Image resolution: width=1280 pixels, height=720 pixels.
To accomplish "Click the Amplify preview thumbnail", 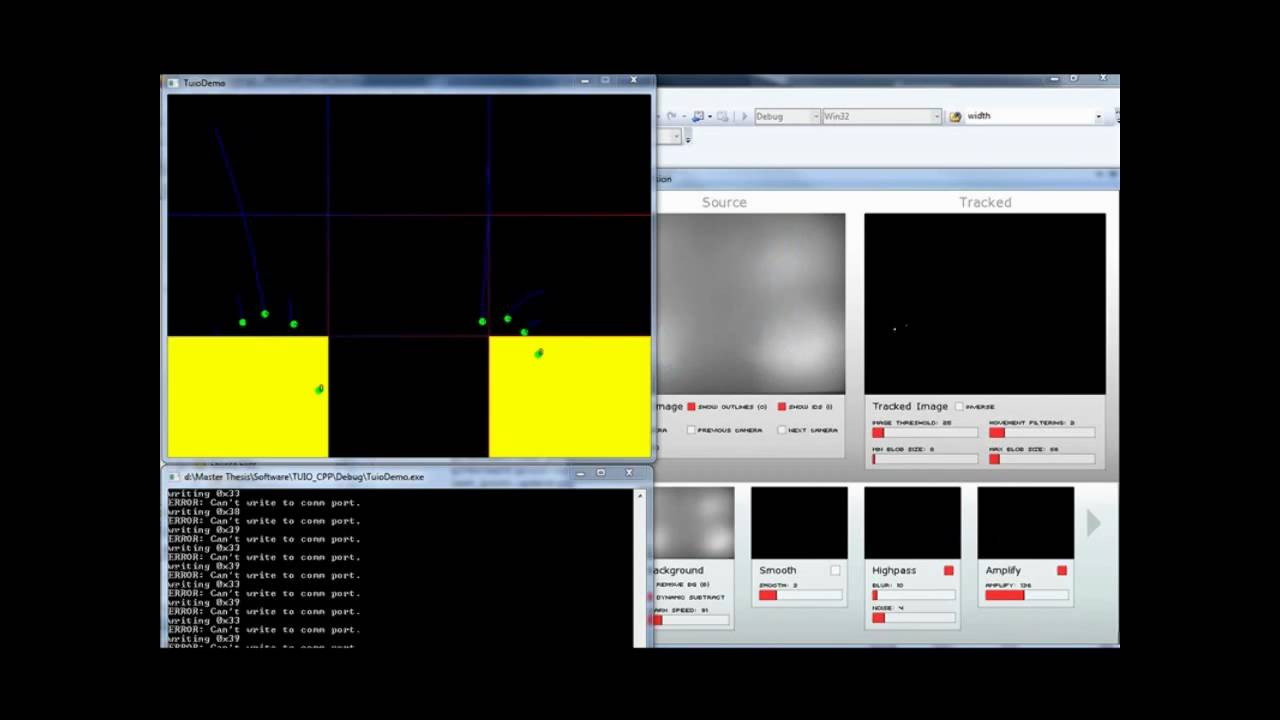I will click(1026, 523).
